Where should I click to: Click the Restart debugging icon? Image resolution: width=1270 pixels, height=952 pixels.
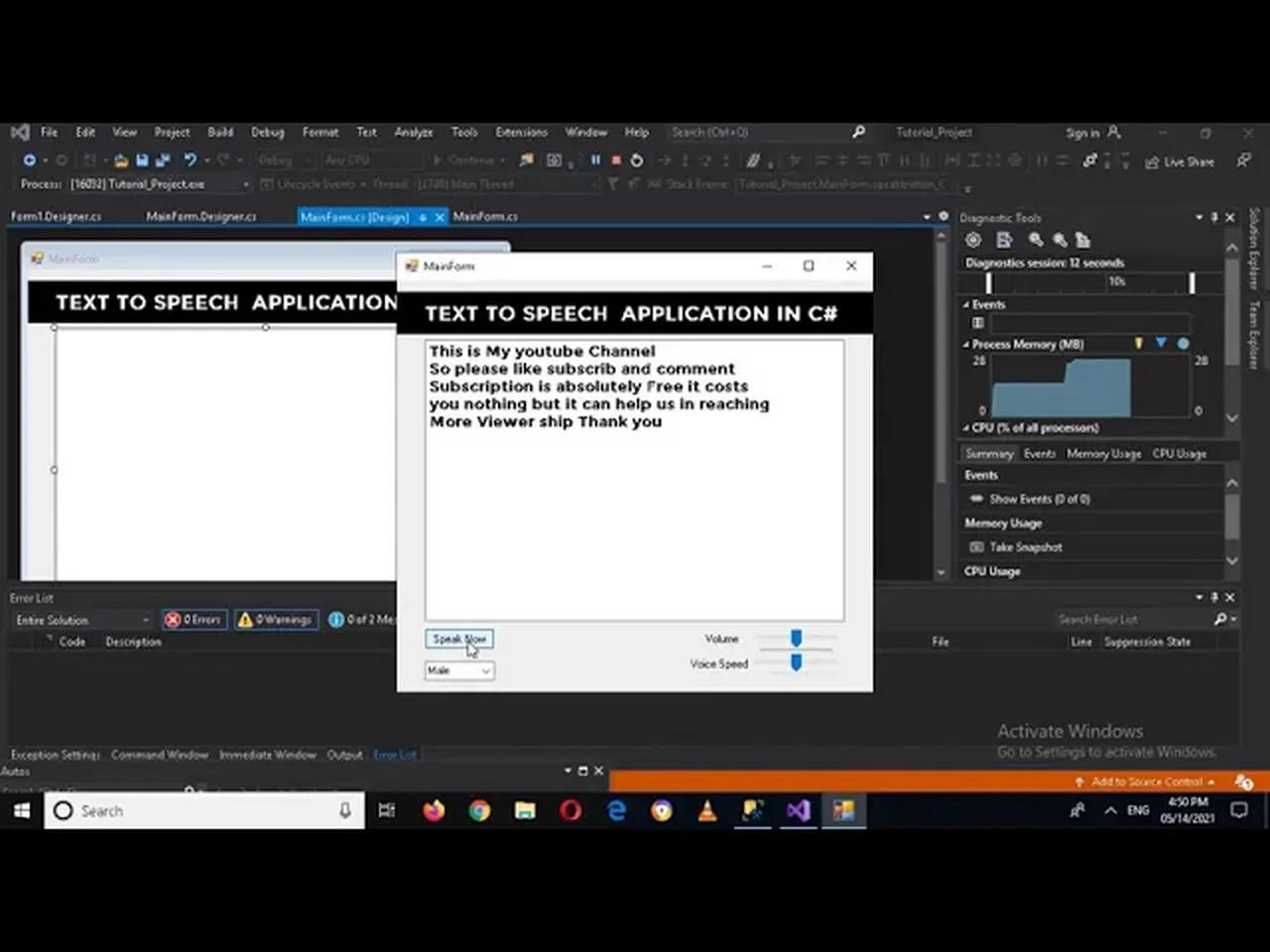[635, 160]
